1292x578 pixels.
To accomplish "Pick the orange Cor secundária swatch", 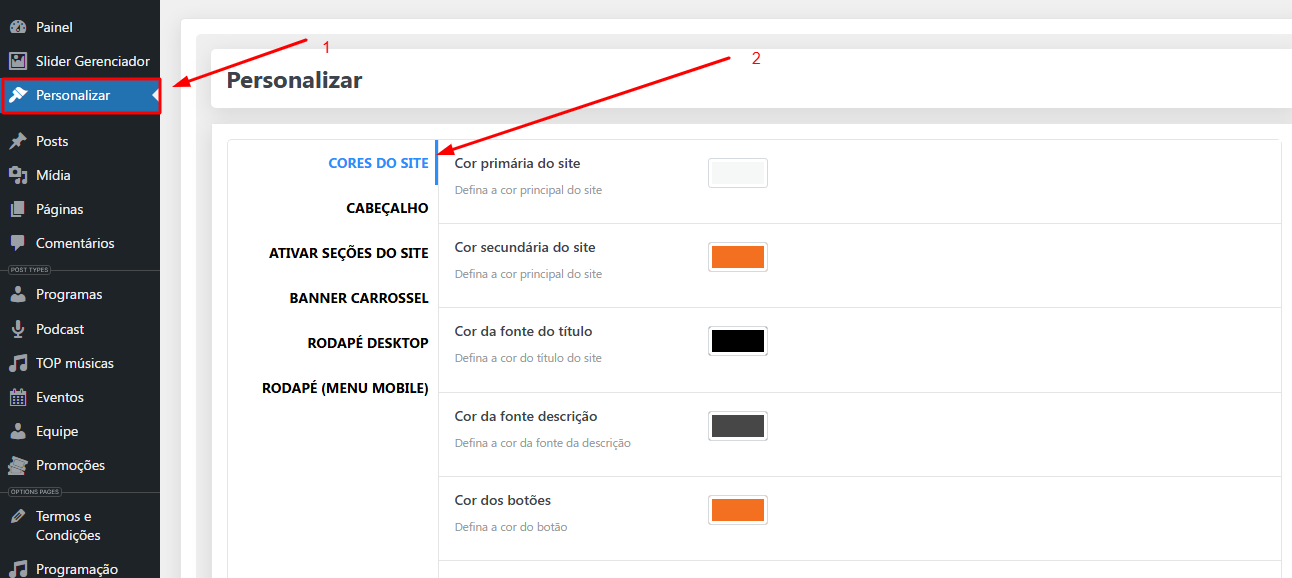I will point(738,256).
